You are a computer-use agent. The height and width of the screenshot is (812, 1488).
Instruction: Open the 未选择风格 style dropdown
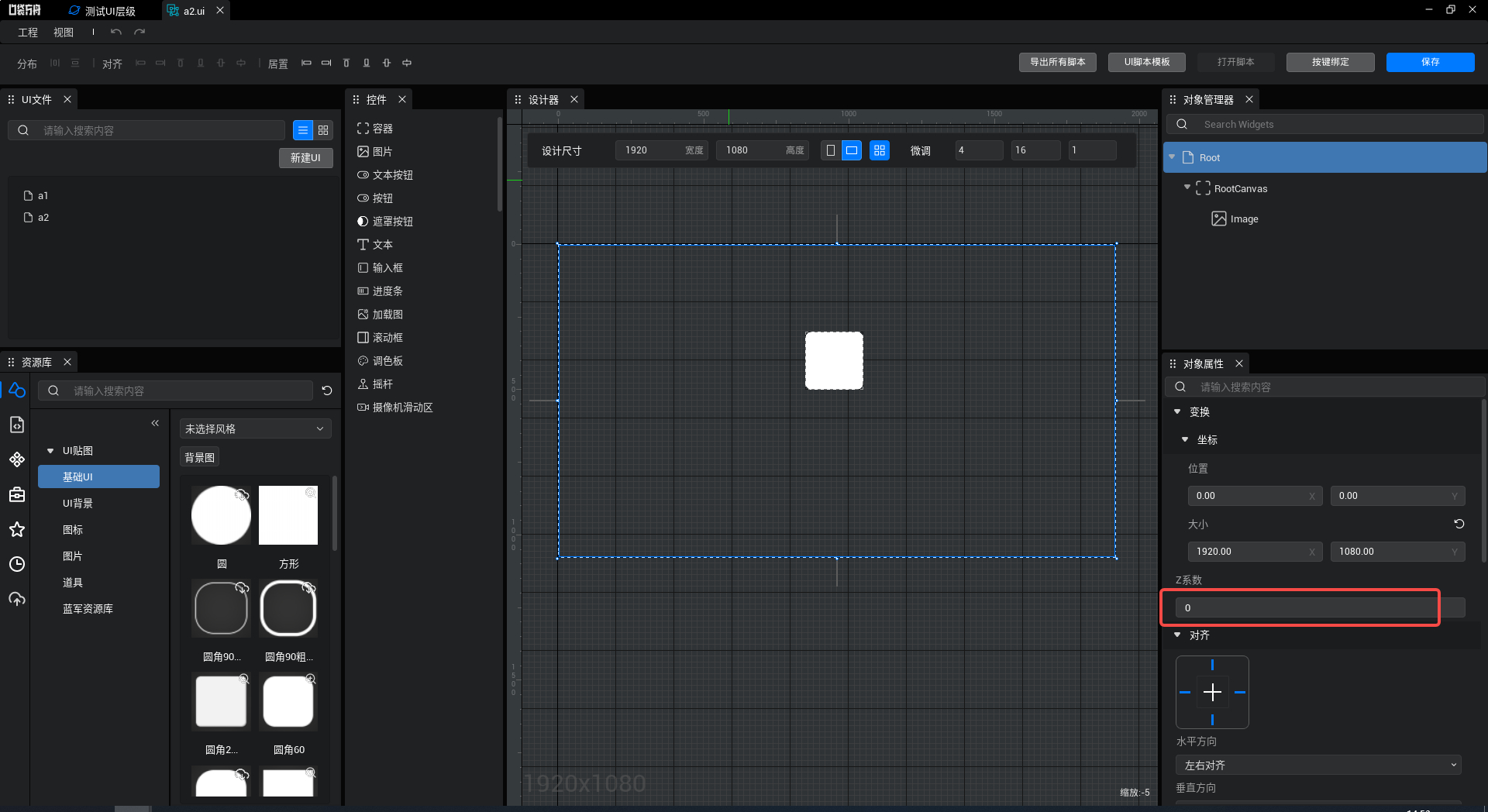pyautogui.click(x=255, y=428)
